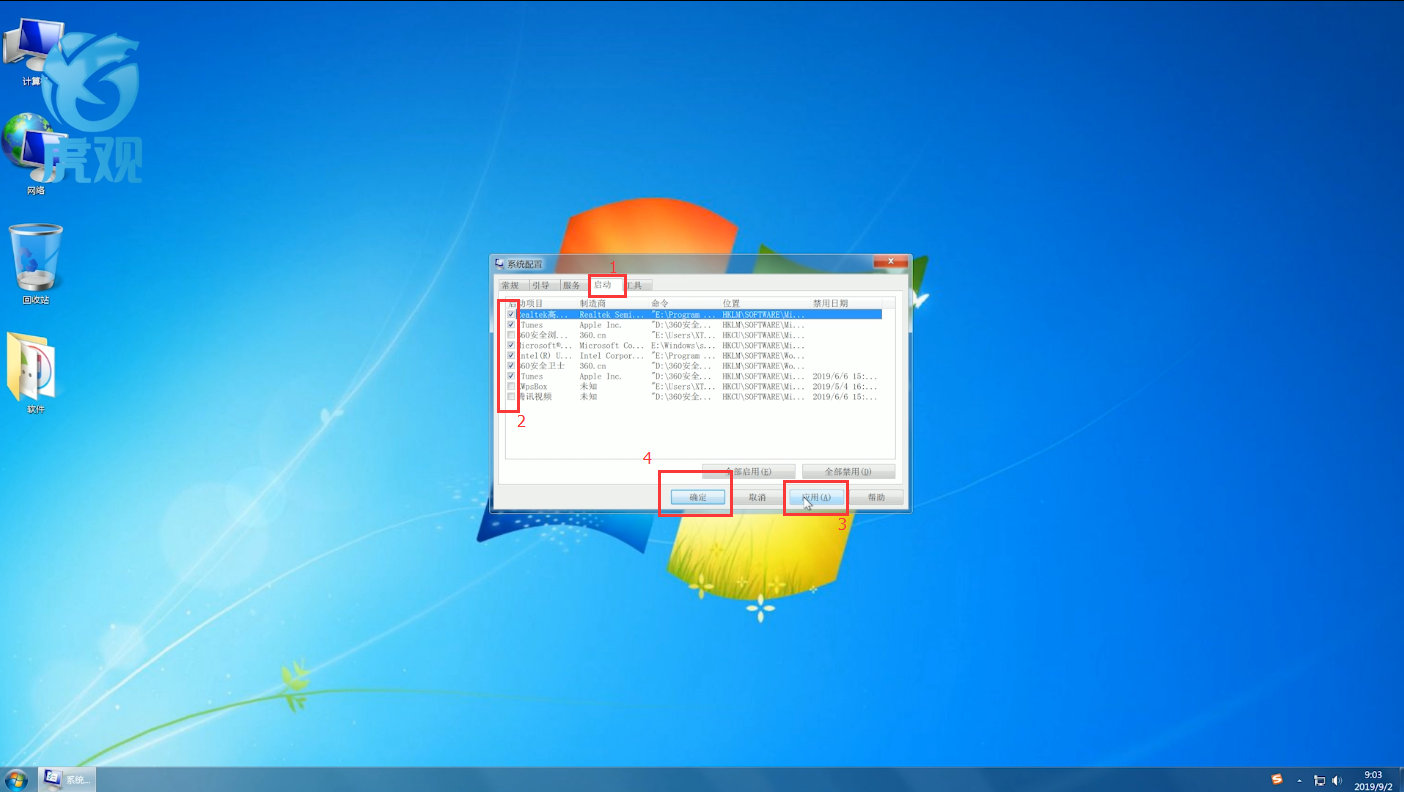Click the 取消 button
1404x792 pixels.
(x=757, y=497)
